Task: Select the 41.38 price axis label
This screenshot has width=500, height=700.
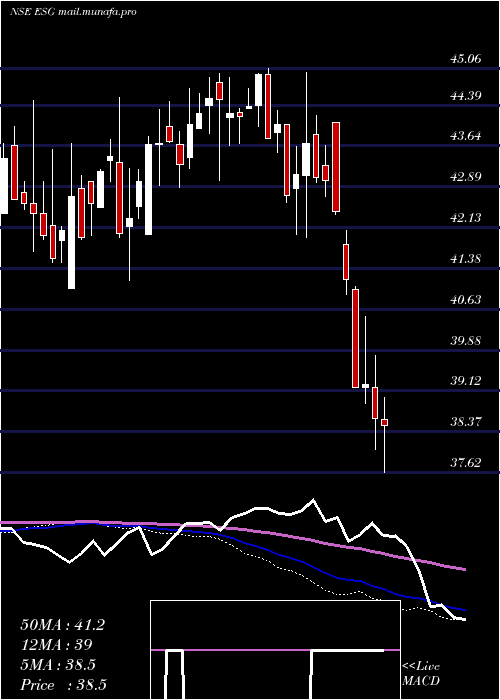Action: [465, 258]
